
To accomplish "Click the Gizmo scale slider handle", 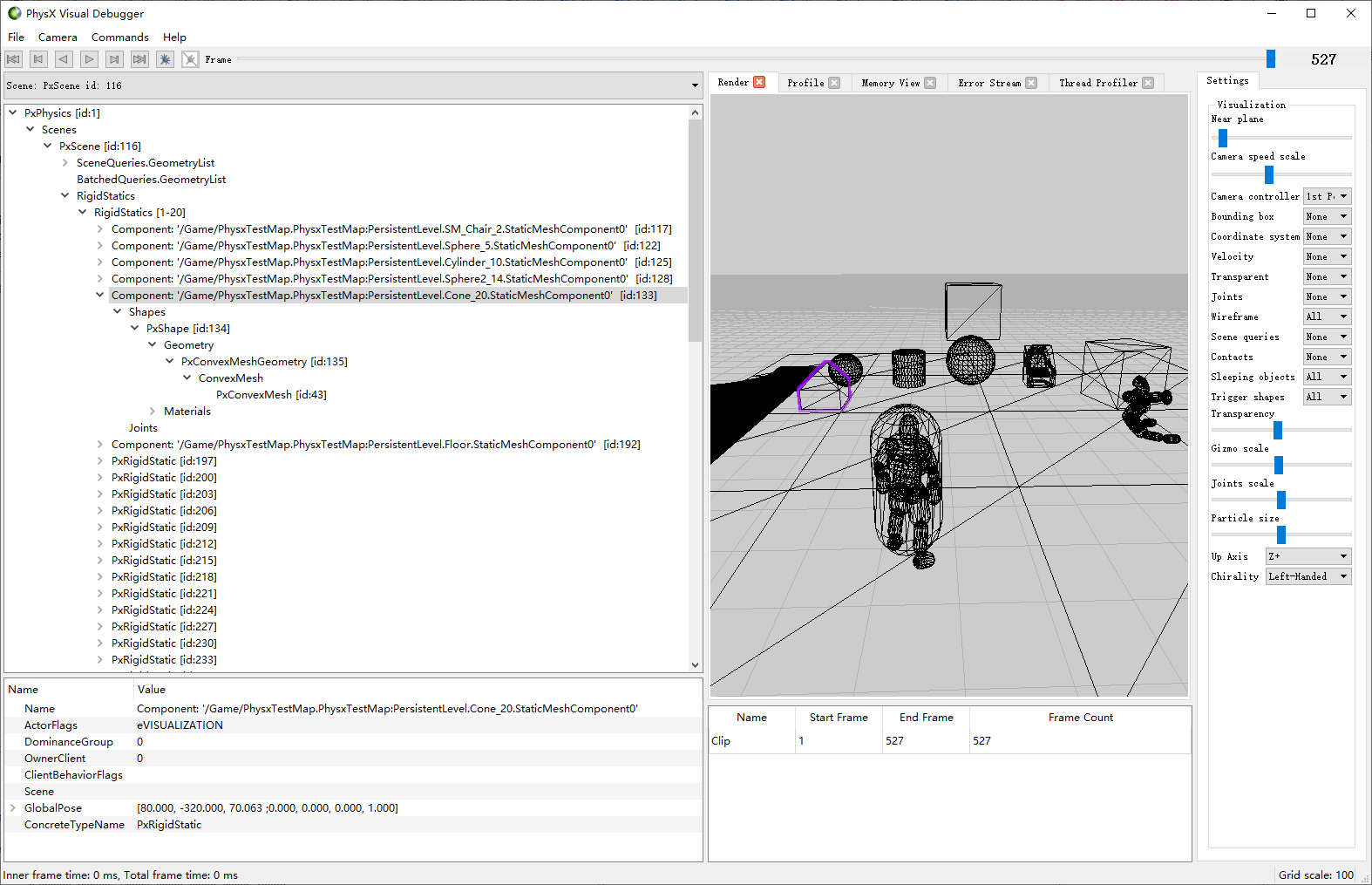I will click(1279, 465).
